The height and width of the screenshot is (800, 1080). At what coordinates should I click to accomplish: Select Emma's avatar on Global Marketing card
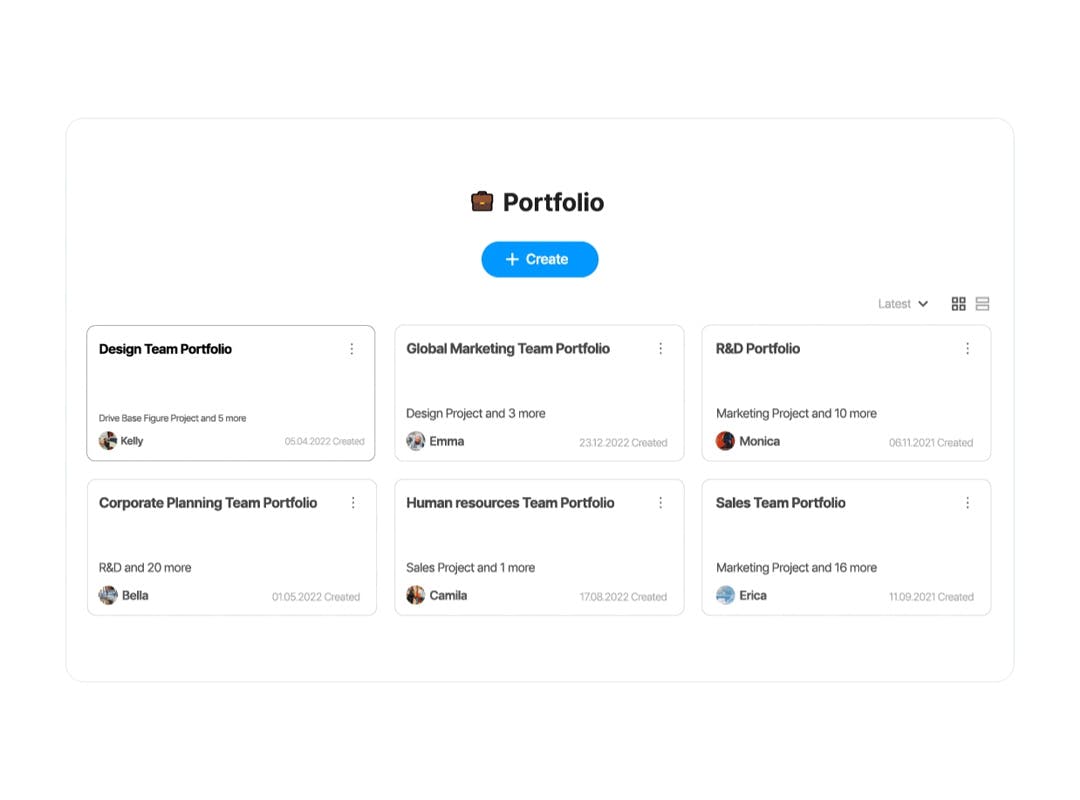click(415, 441)
